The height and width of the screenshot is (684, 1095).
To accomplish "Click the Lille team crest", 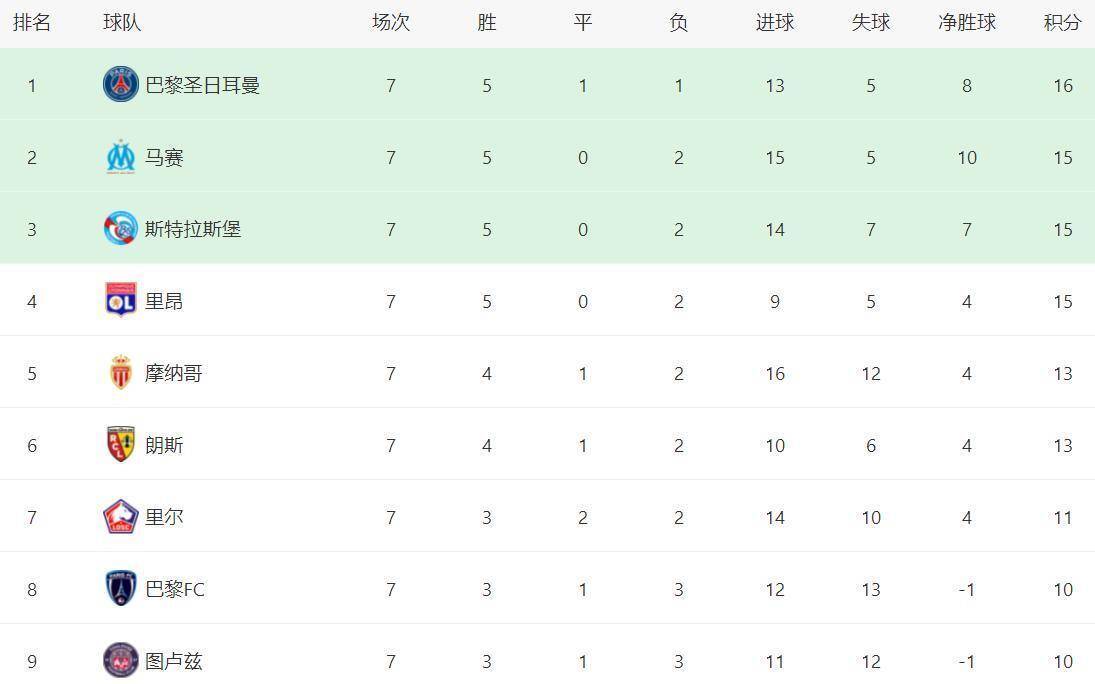I will (x=121, y=517).
